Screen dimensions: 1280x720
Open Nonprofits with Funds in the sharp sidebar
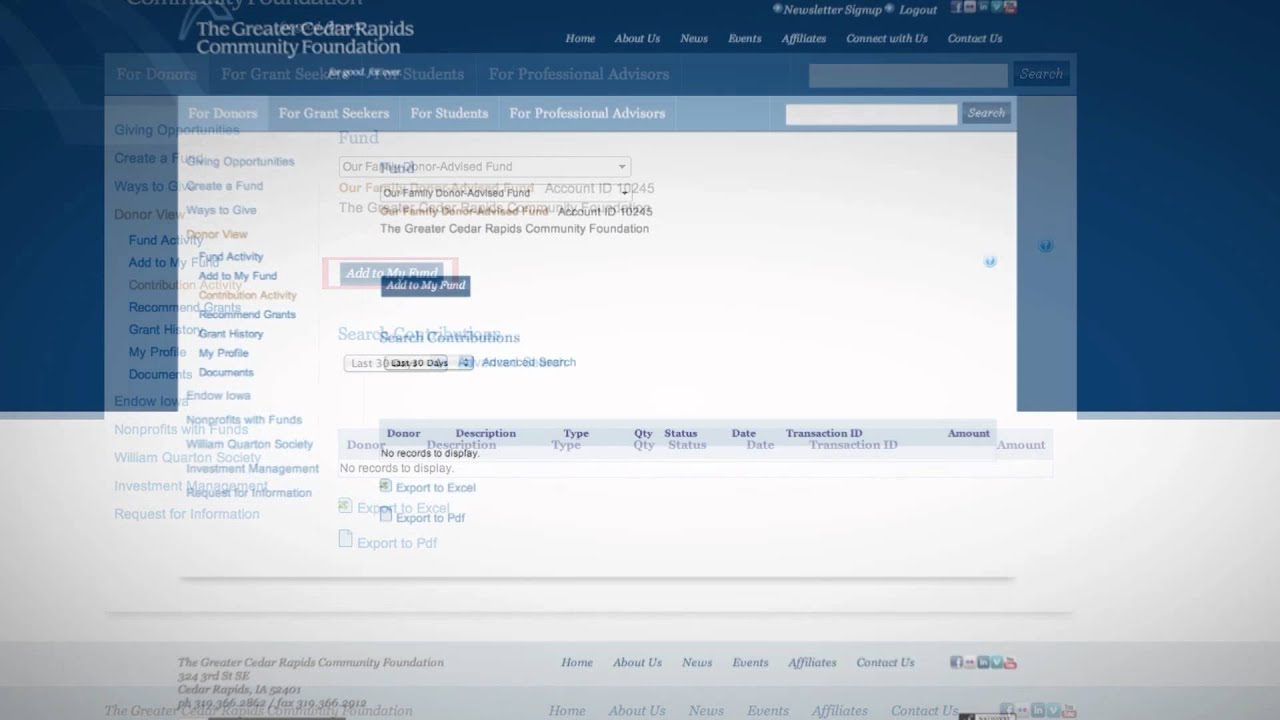coord(244,420)
